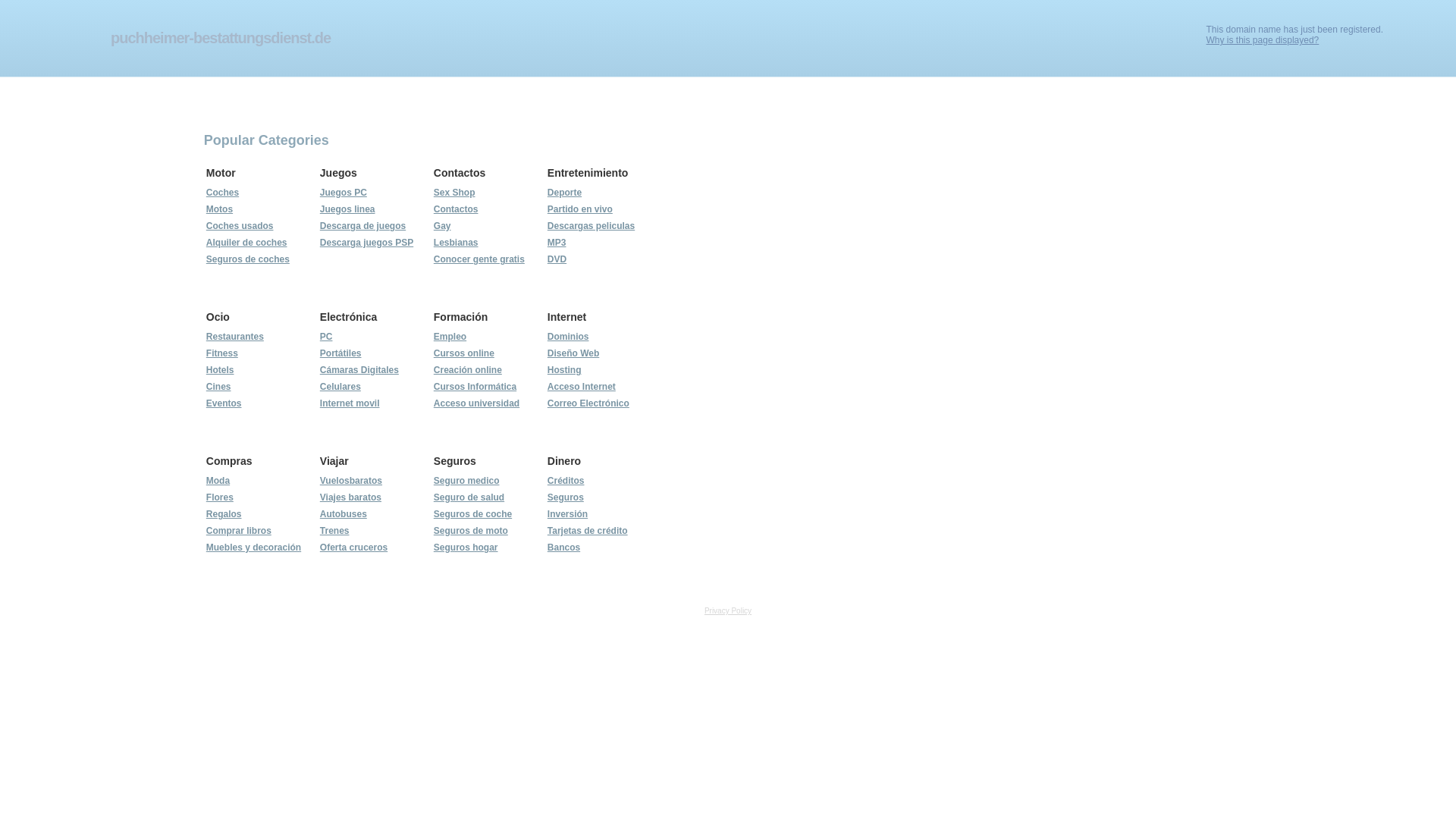
Task: Open the Dominios link
Action: tap(568, 337)
